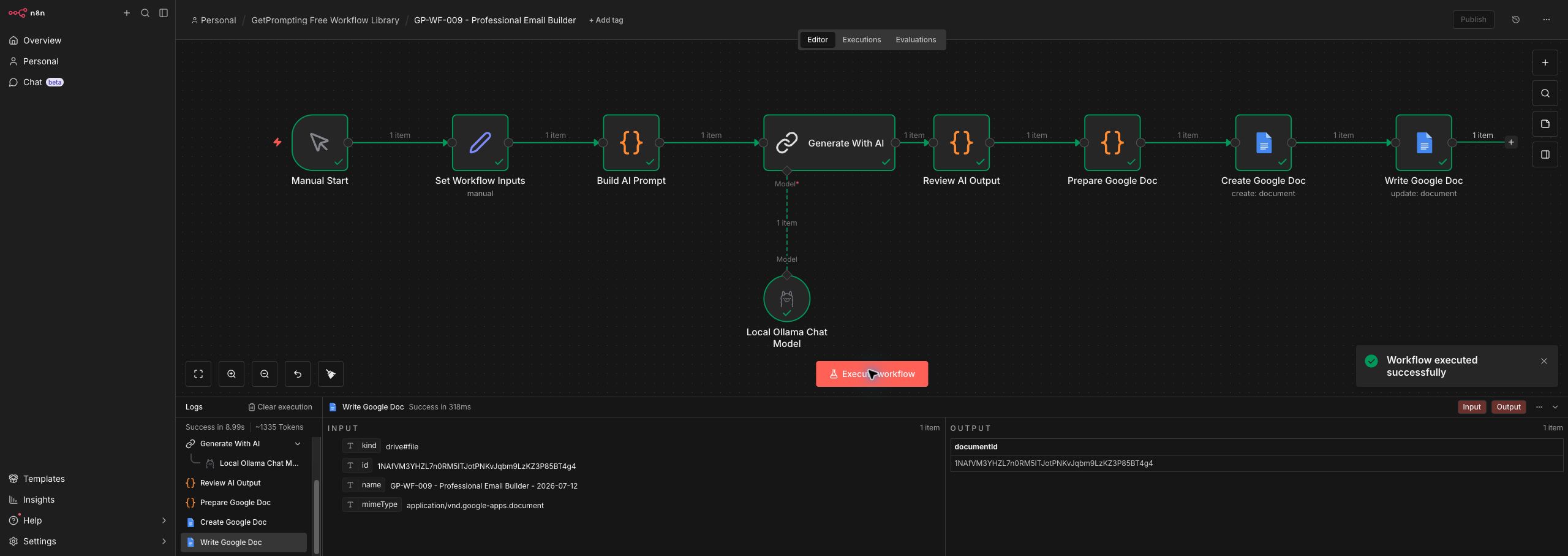This screenshot has height=556, width=1568.
Task: Open the workflow history icon
Action: click(x=1516, y=20)
